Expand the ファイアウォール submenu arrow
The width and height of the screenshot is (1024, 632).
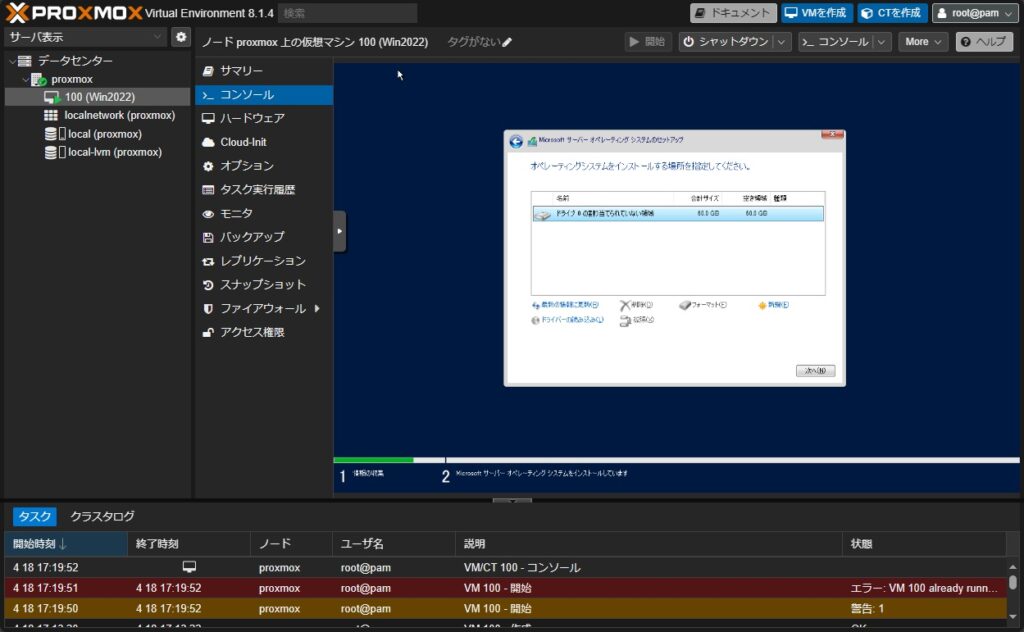click(317, 308)
